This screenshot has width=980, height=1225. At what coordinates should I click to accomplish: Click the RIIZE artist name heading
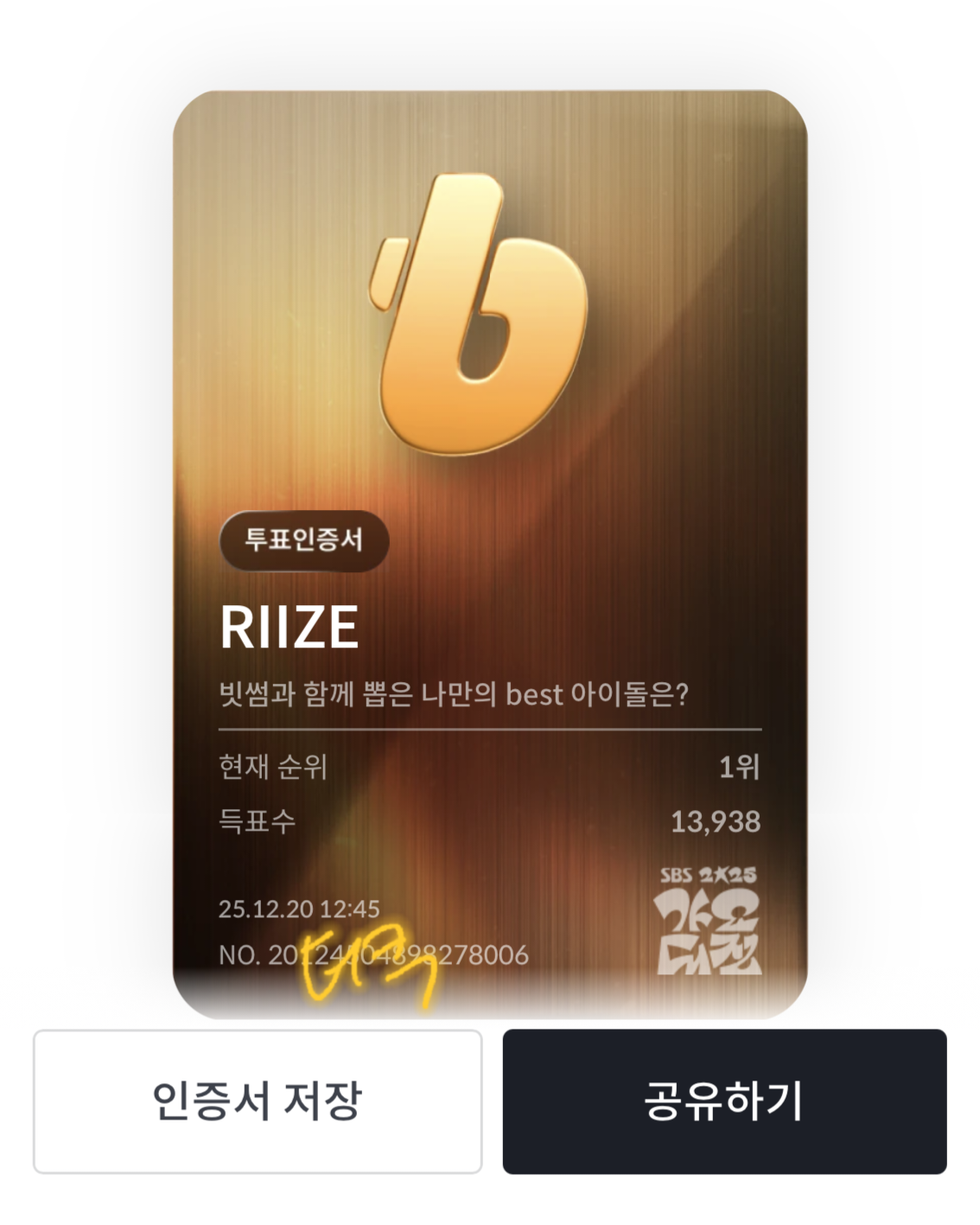[x=289, y=628]
